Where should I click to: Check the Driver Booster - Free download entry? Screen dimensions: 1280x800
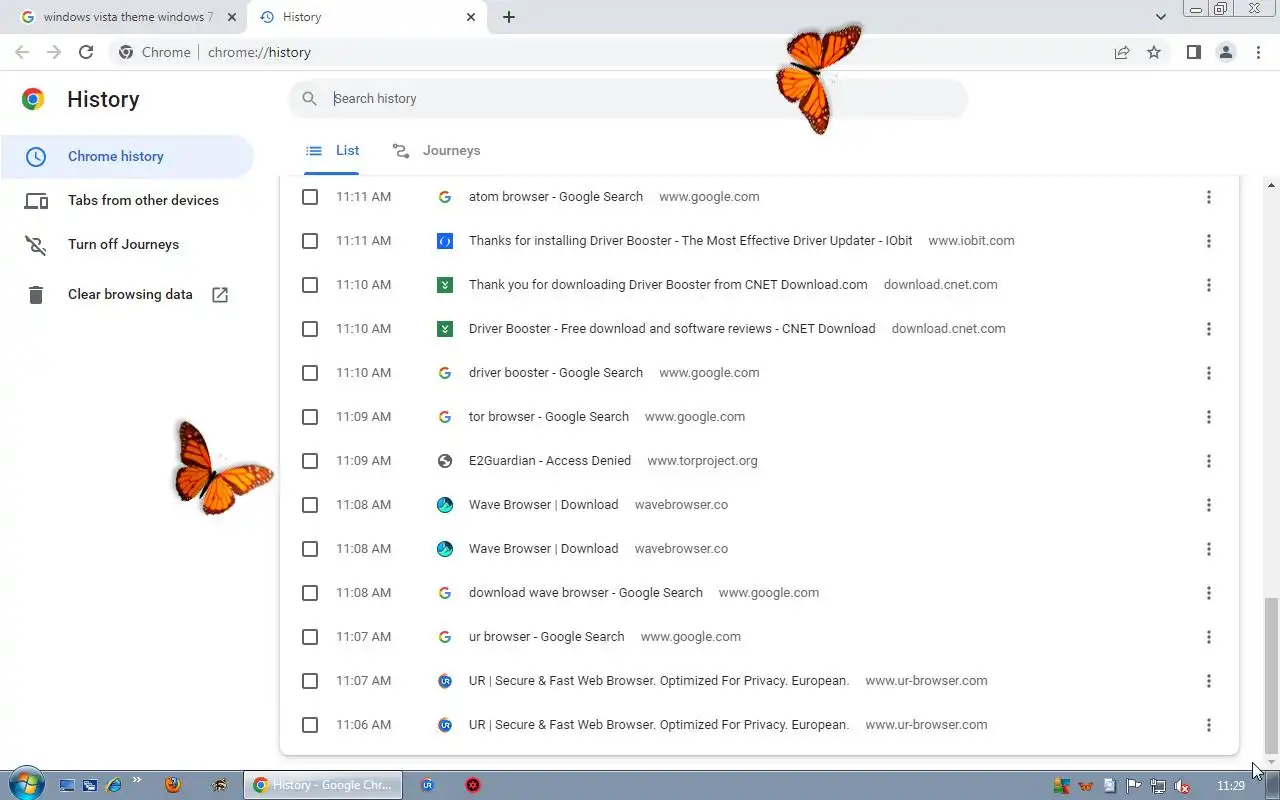pos(310,329)
